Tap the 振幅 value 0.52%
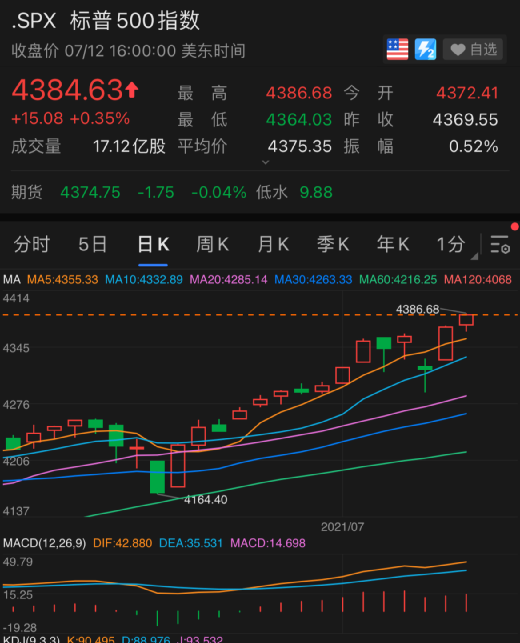Screen dimensions: 520x643 pyautogui.click(x=474, y=146)
